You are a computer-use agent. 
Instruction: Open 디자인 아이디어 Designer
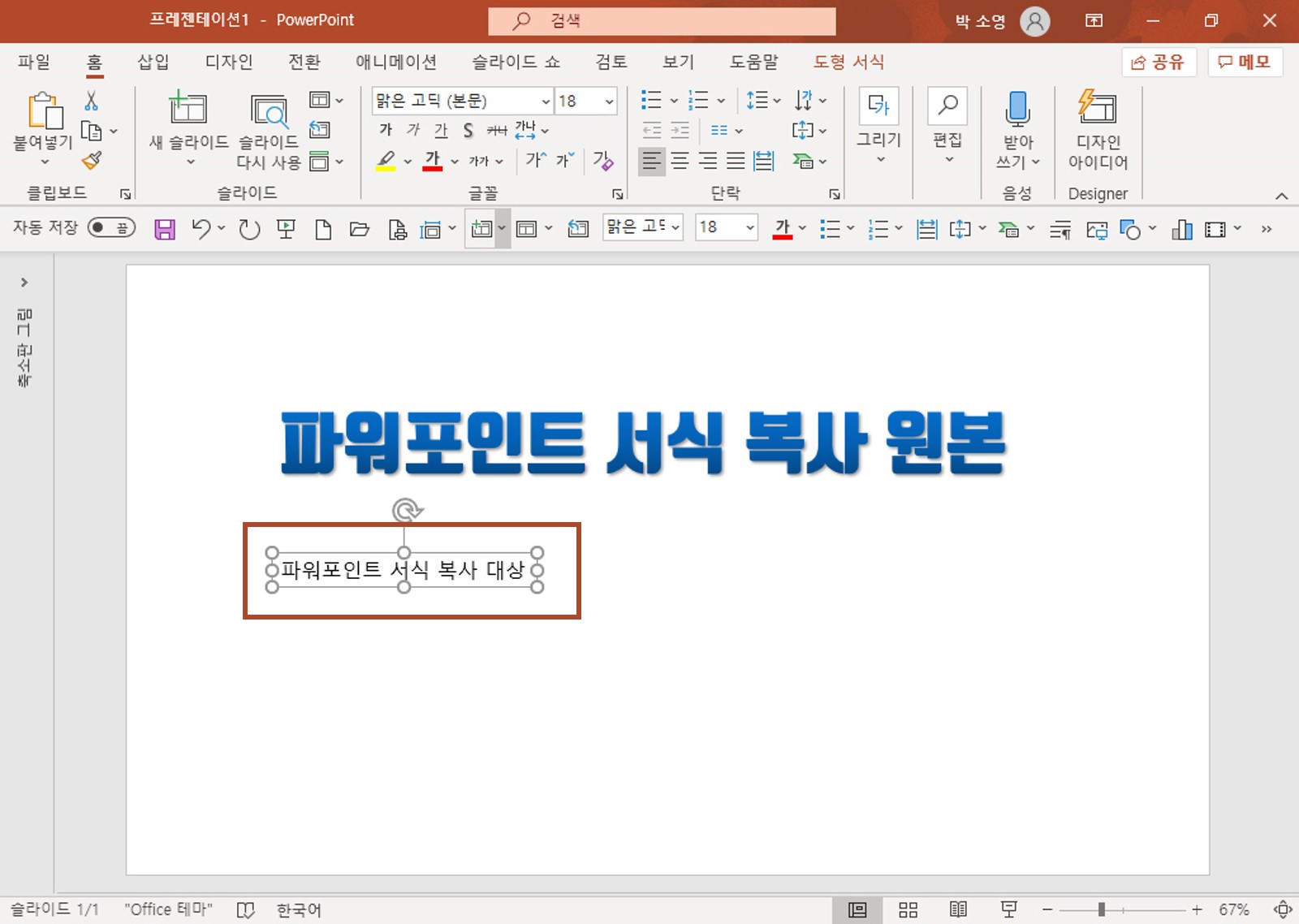pyautogui.click(x=1098, y=130)
